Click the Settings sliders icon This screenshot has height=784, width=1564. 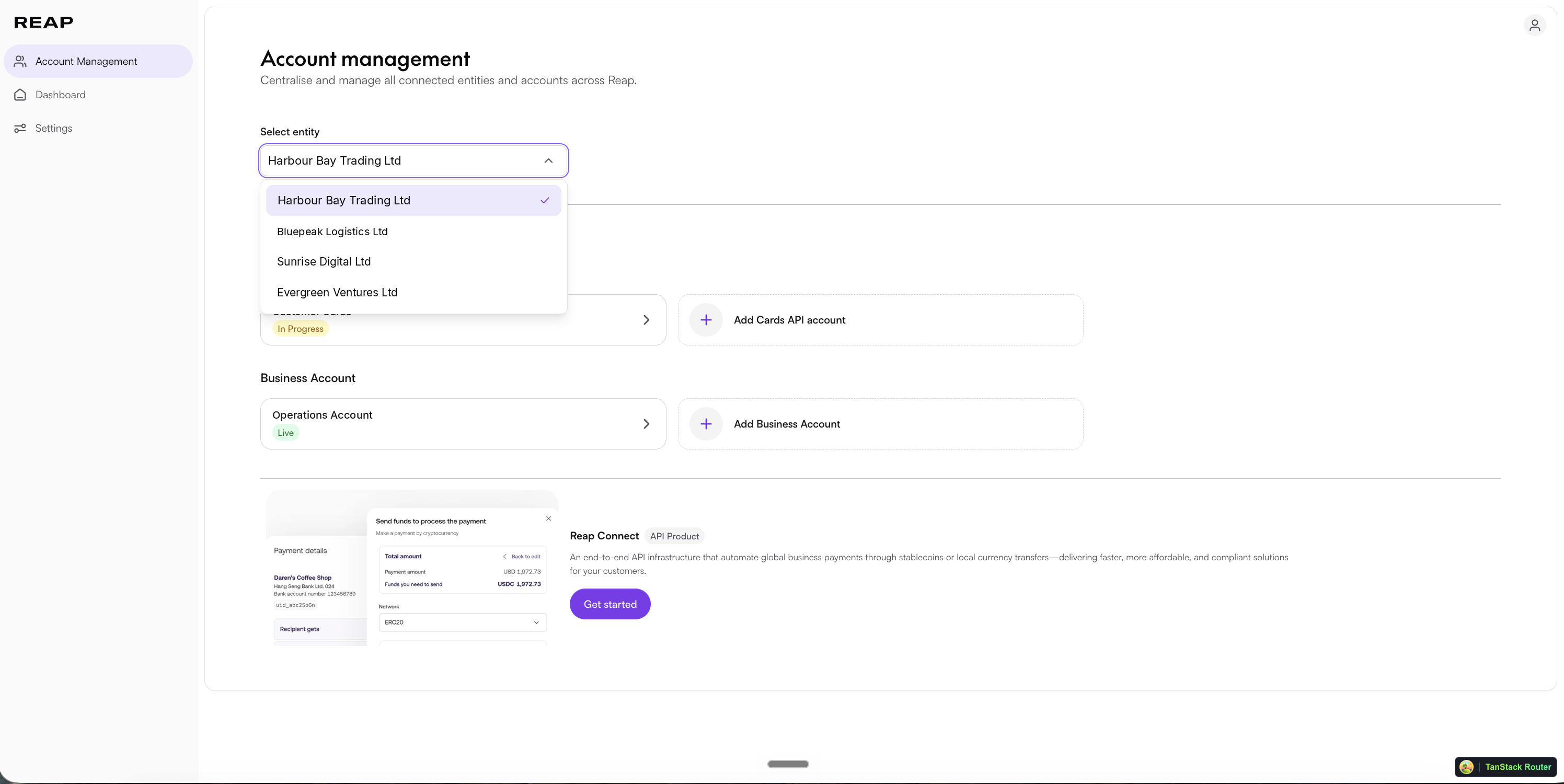click(x=20, y=128)
